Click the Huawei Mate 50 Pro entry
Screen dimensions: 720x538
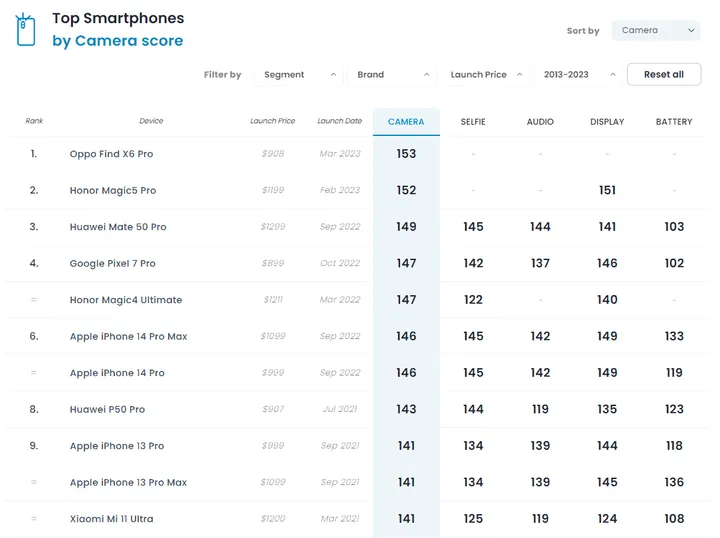[x=118, y=227]
